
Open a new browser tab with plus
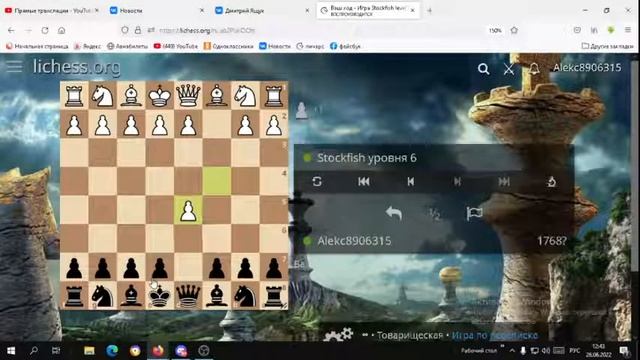click(429, 11)
